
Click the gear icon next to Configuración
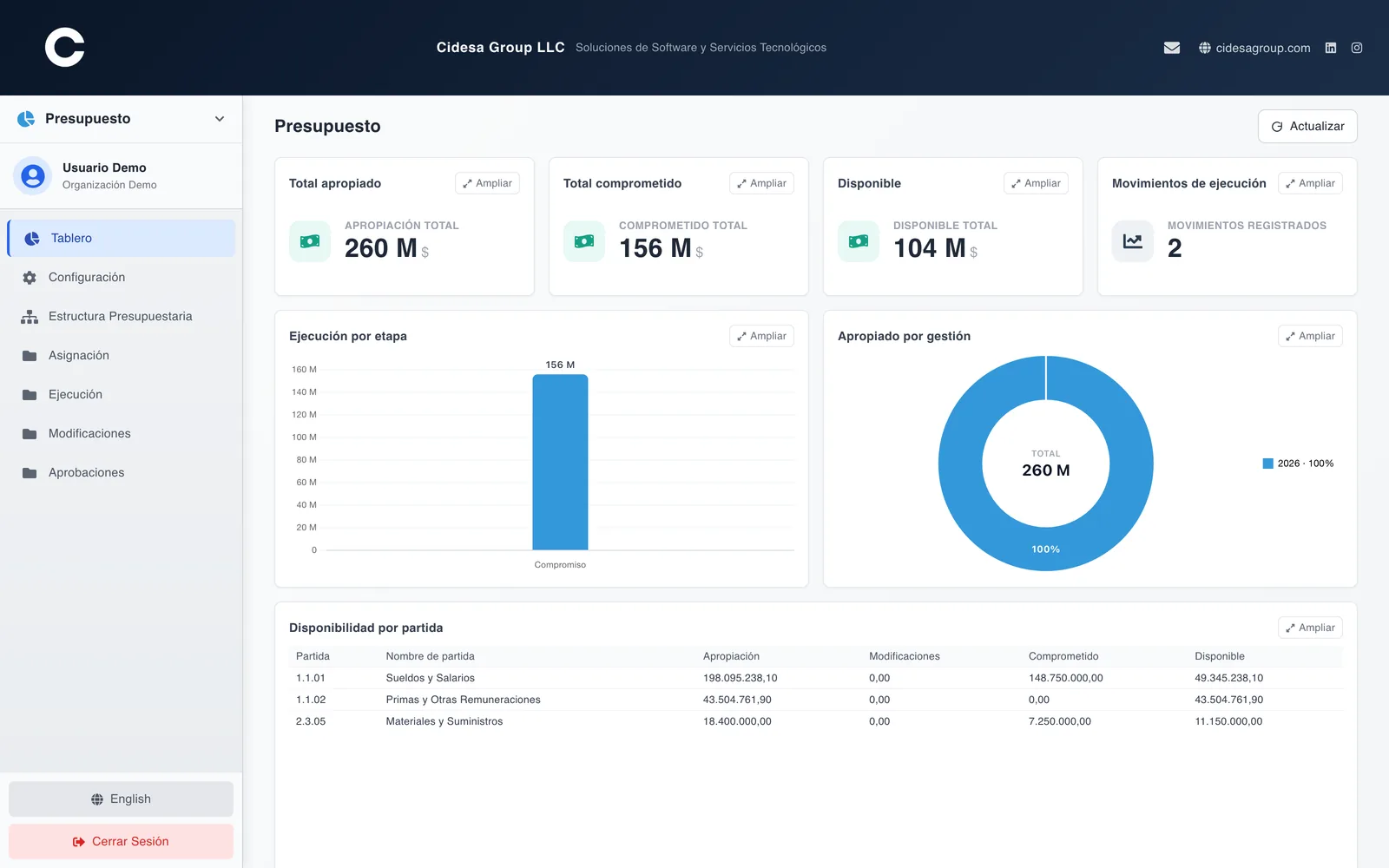30,278
